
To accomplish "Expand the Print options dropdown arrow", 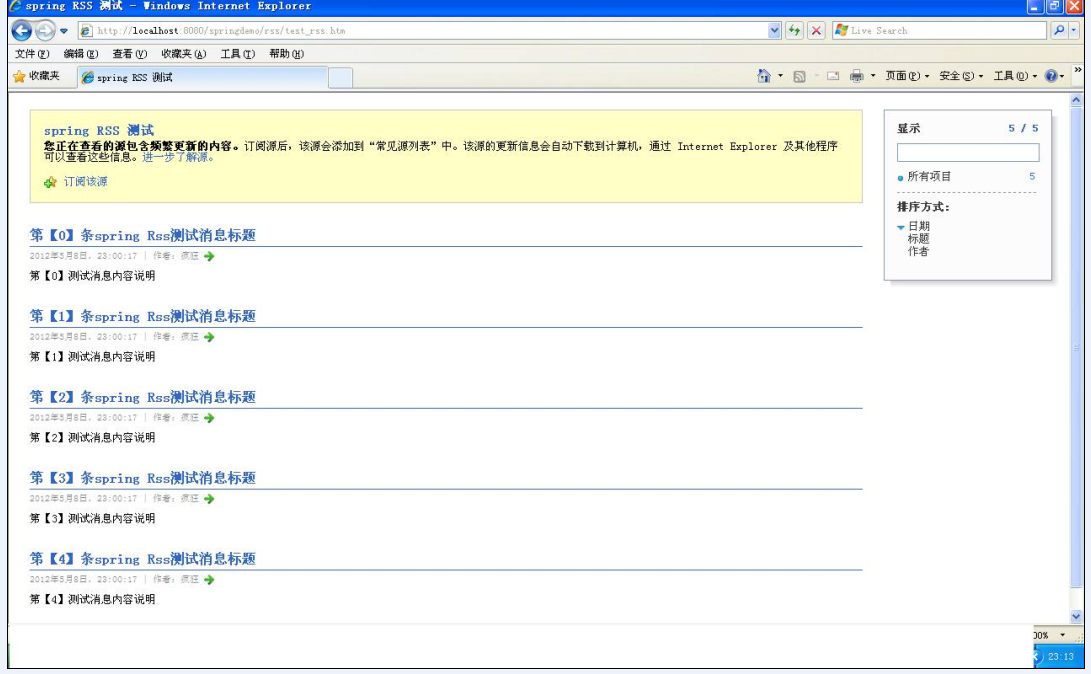I will click(x=873, y=76).
